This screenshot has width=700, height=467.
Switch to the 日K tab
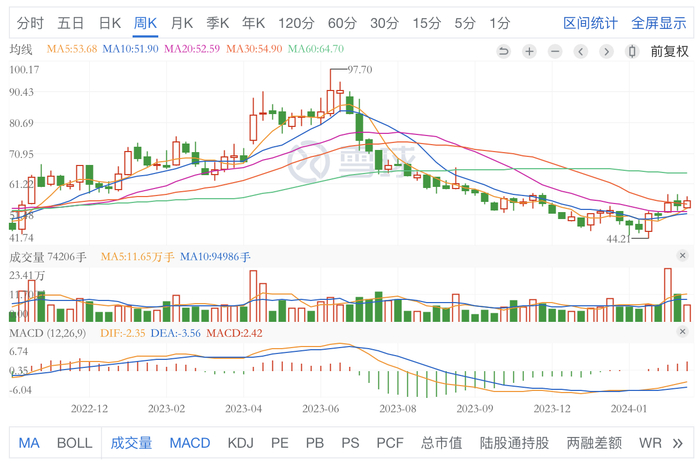coord(110,22)
